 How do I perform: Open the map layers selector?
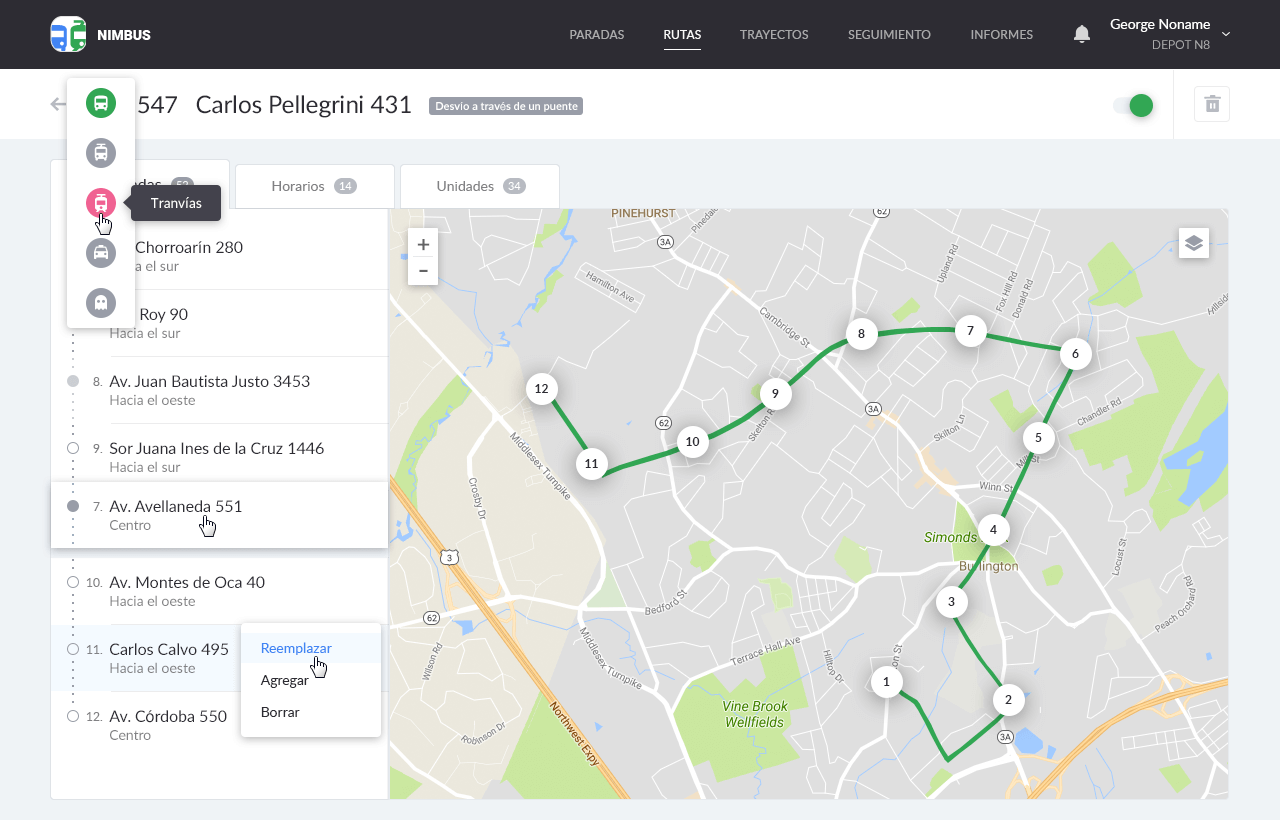click(x=1193, y=243)
